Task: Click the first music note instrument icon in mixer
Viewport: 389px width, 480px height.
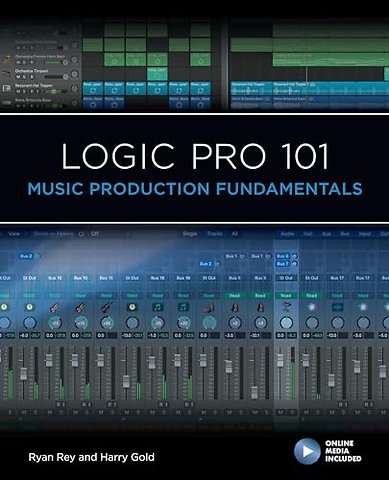Action: 157,307
